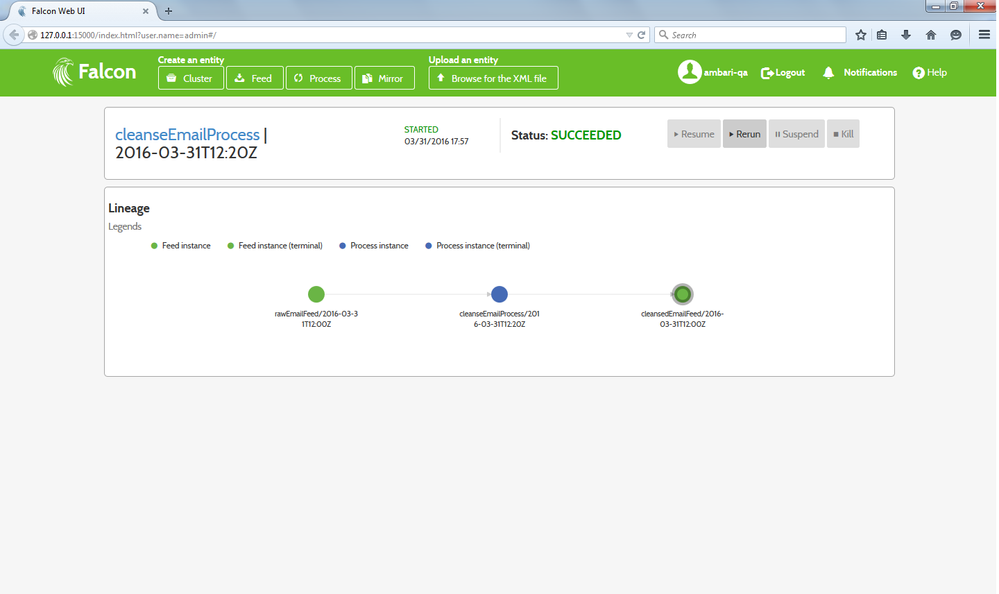This screenshot has width=999, height=594.
Task: Open the Help link
Action: point(930,73)
